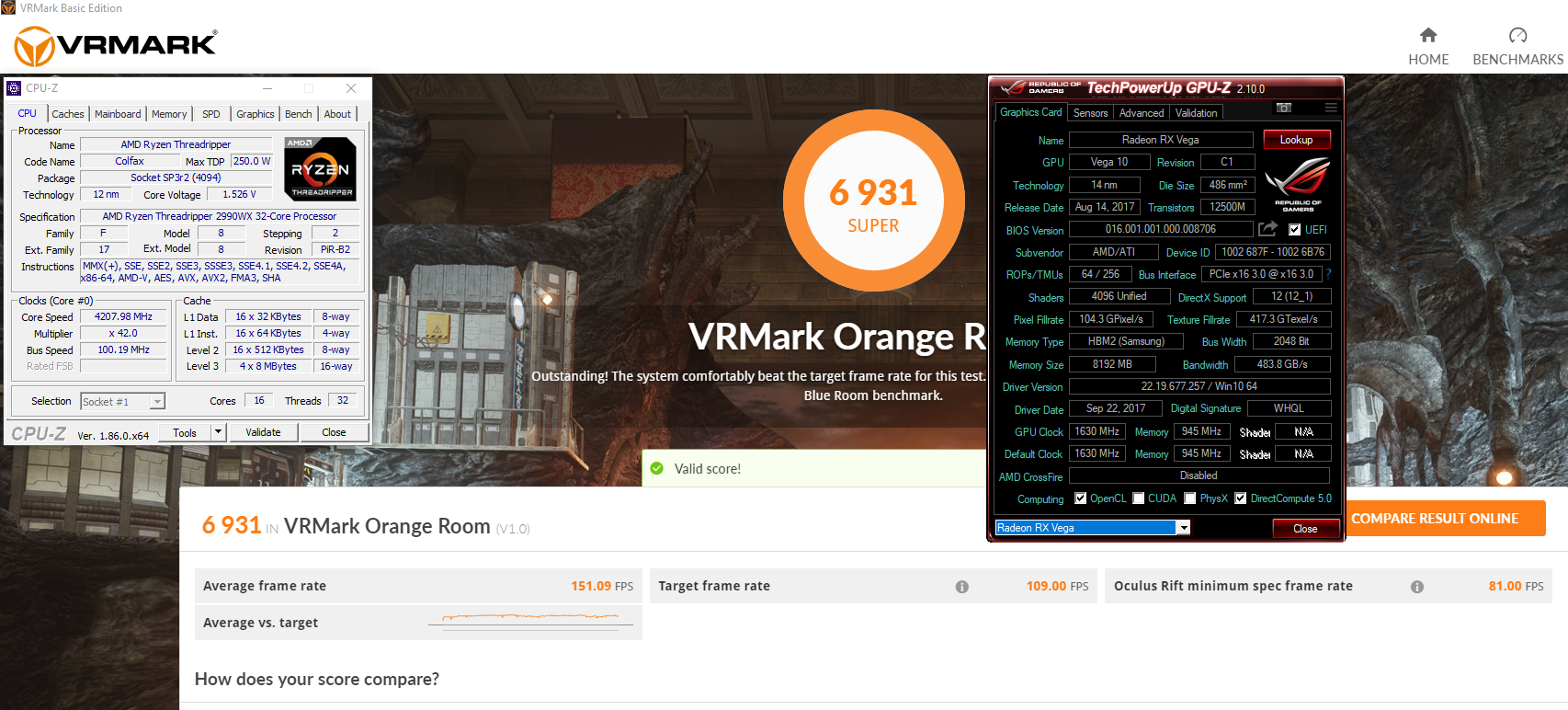Click the GPU-Z screenshot camera icon
Image resolution: width=1568 pixels, height=710 pixels.
point(1284,109)
